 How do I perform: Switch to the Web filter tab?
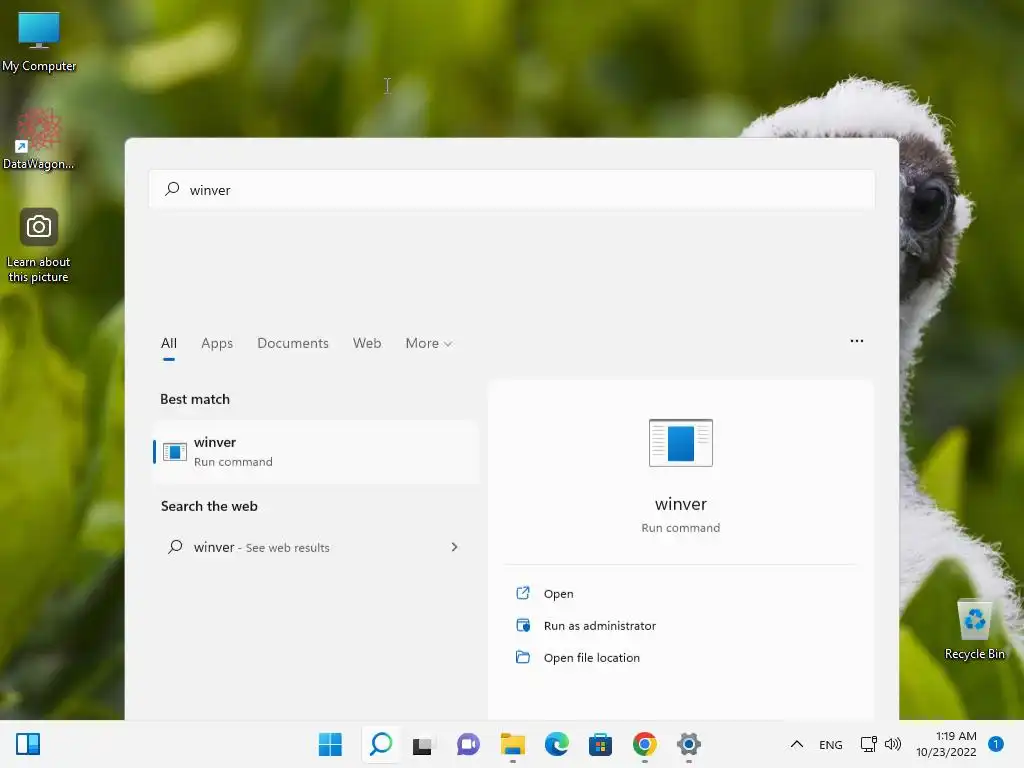[x=367, y=343]
